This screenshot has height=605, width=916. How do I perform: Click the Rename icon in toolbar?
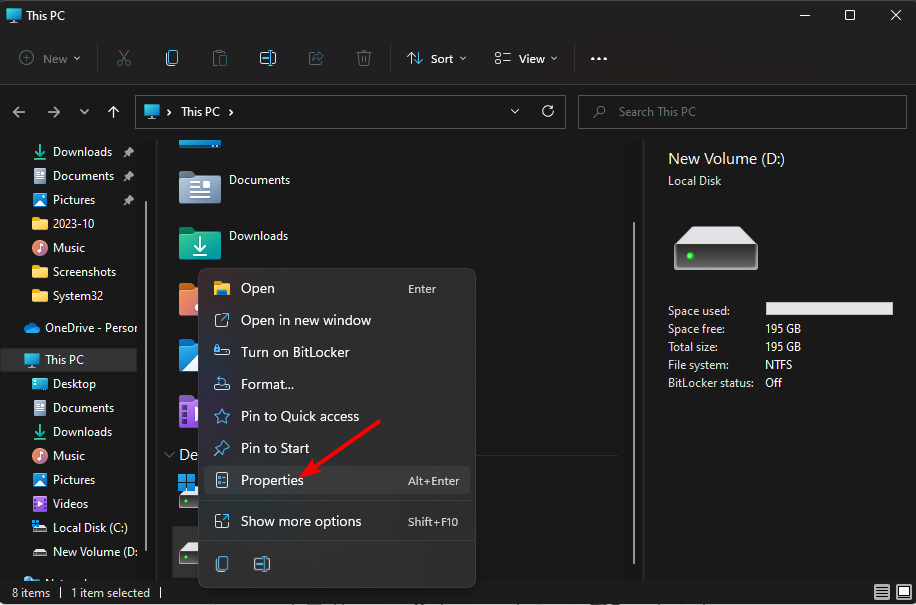click(267, 59)
